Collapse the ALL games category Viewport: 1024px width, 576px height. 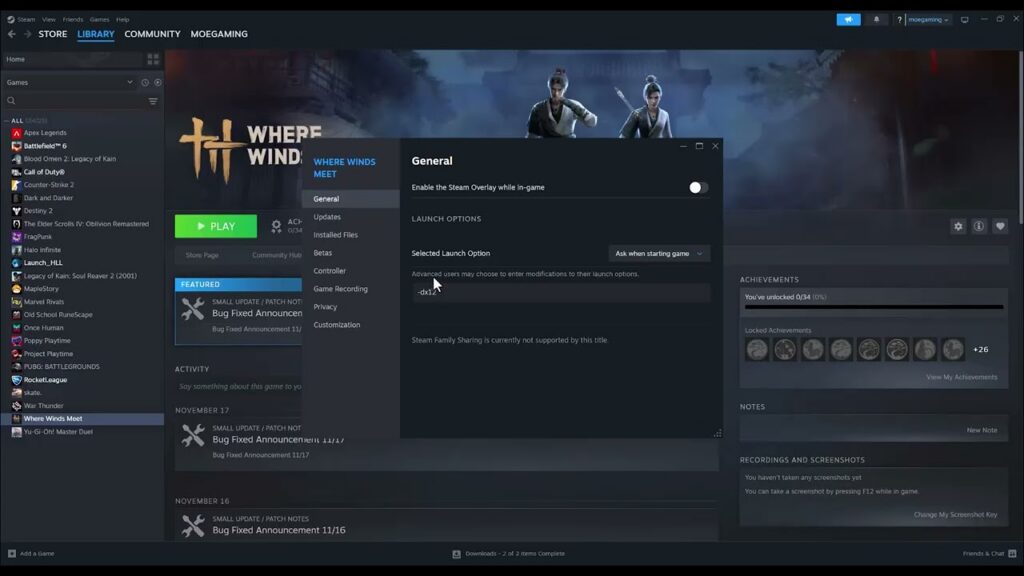coord(7,121)
